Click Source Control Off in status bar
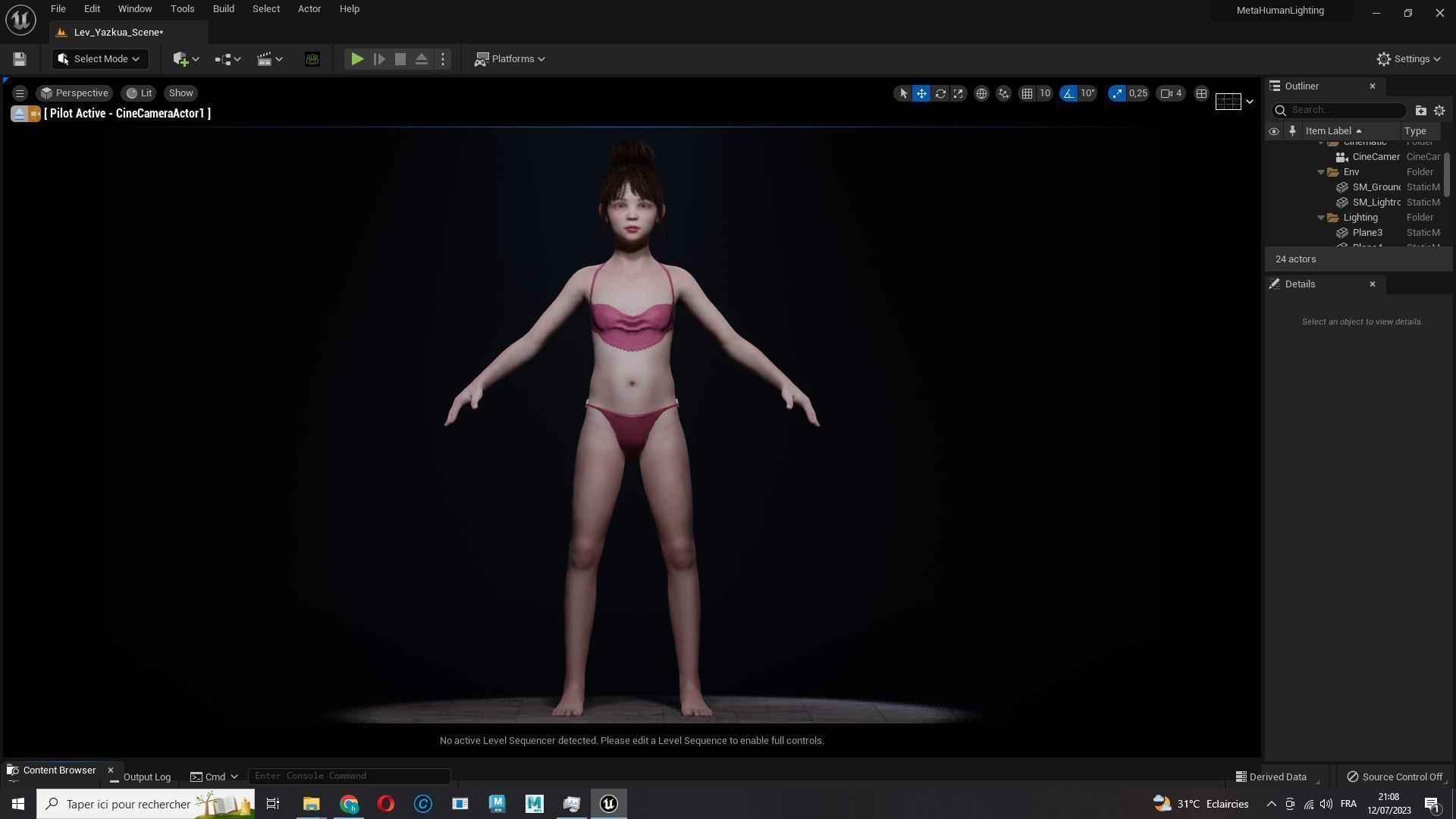Image resolution: width=1456 pixels, height=819 pixels. tap(1395, 777)
